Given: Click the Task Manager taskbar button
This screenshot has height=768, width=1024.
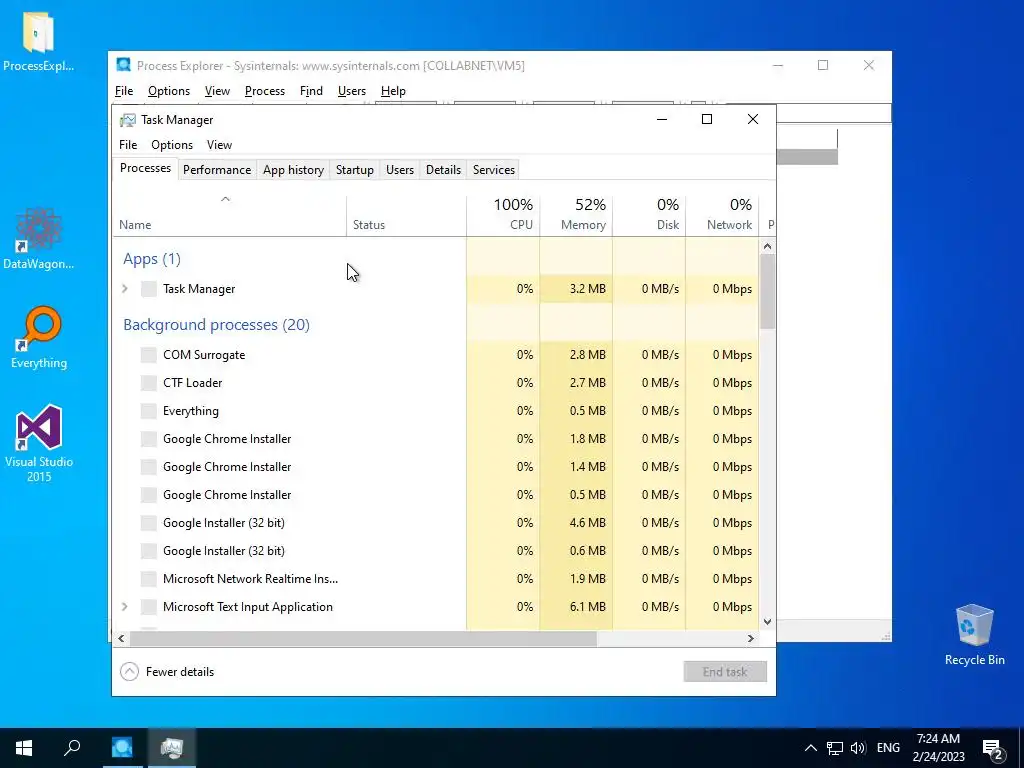Looking at the screenshot, I should coord(172,748).
